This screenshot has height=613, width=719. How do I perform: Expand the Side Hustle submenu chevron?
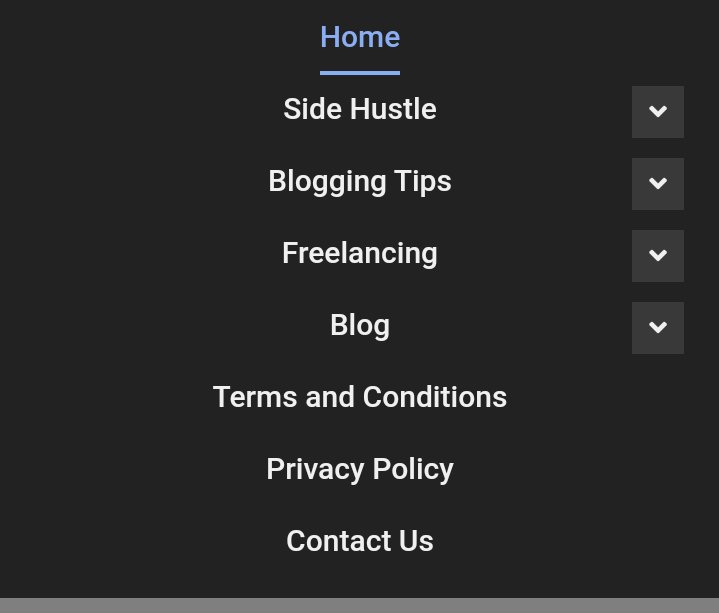click(657, 111)
